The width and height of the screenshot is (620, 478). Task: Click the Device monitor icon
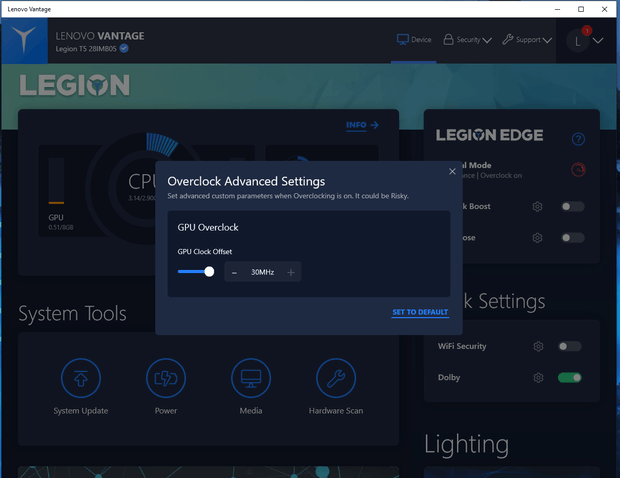pyautogui.click(x=403, y=40)
